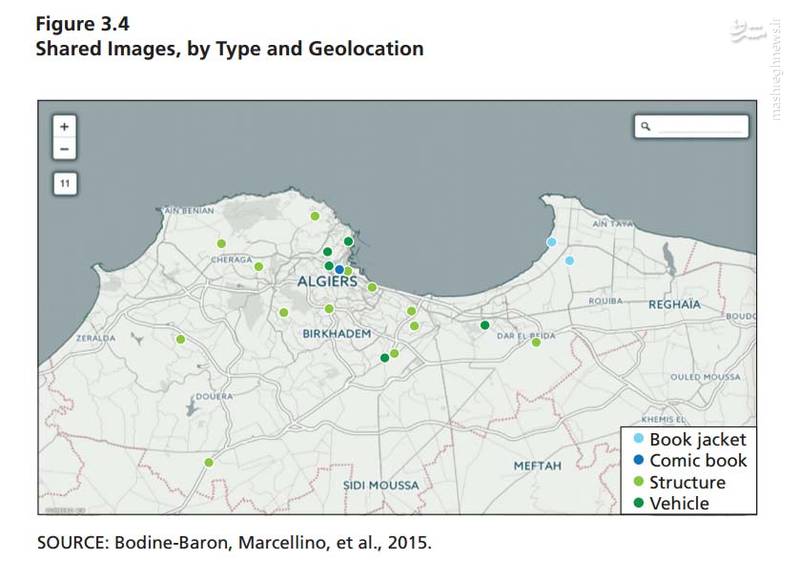Click the zoom in plus button

click(64, 127)
